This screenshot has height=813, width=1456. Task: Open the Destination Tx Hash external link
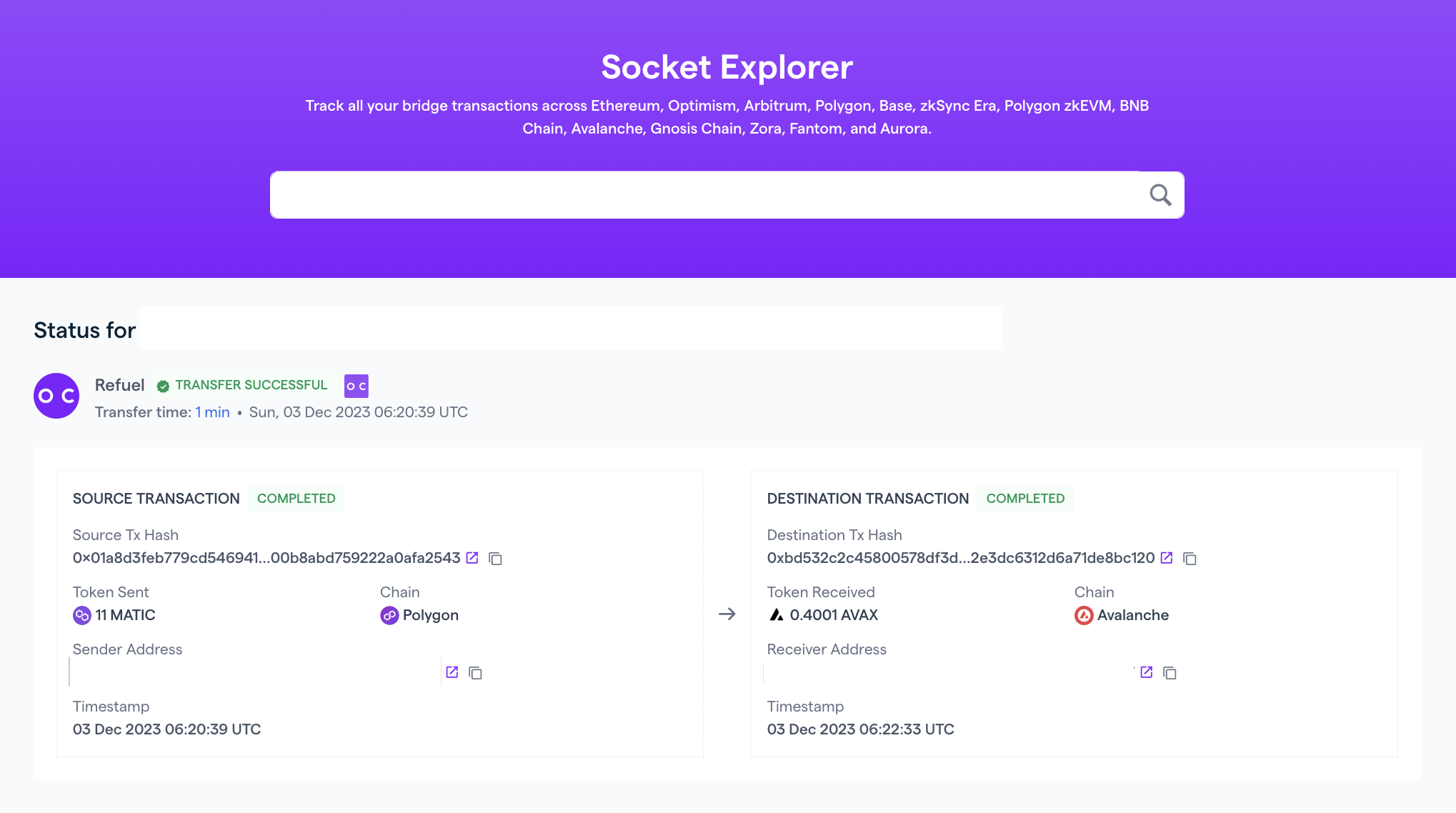click(1167, 558)
